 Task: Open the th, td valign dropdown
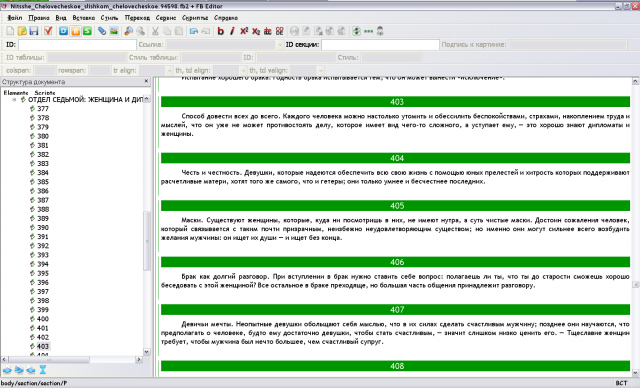point(320,71)
